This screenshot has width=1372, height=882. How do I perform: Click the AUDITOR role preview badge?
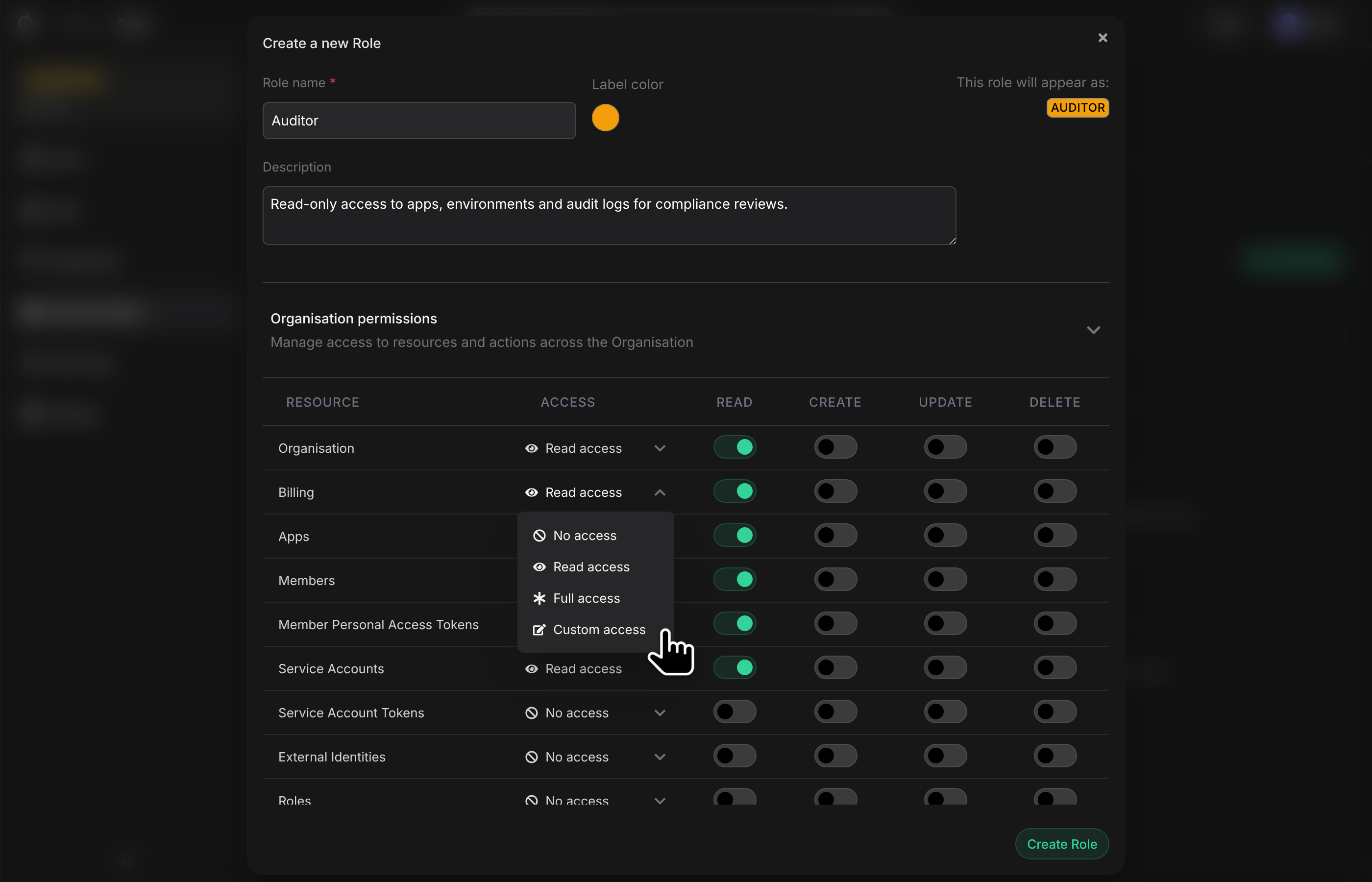coord(1078,108)
